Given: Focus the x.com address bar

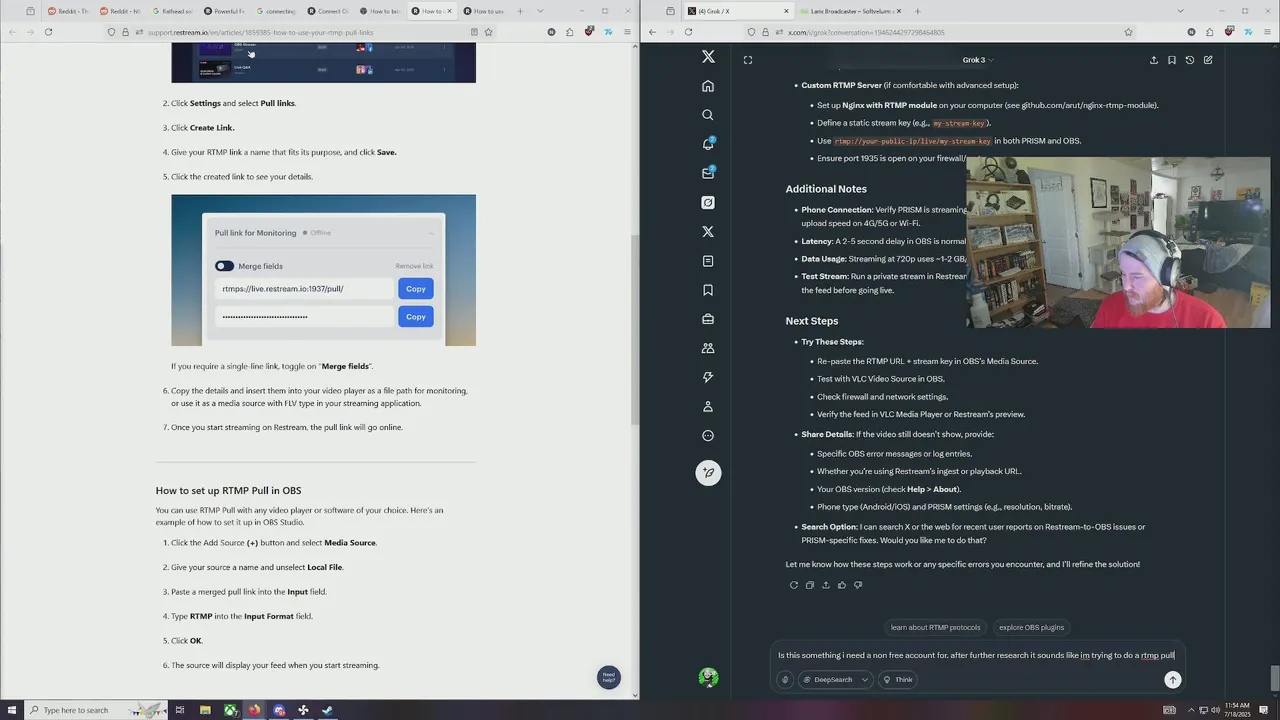Looking at the screenshot, I should coord(940,32).
